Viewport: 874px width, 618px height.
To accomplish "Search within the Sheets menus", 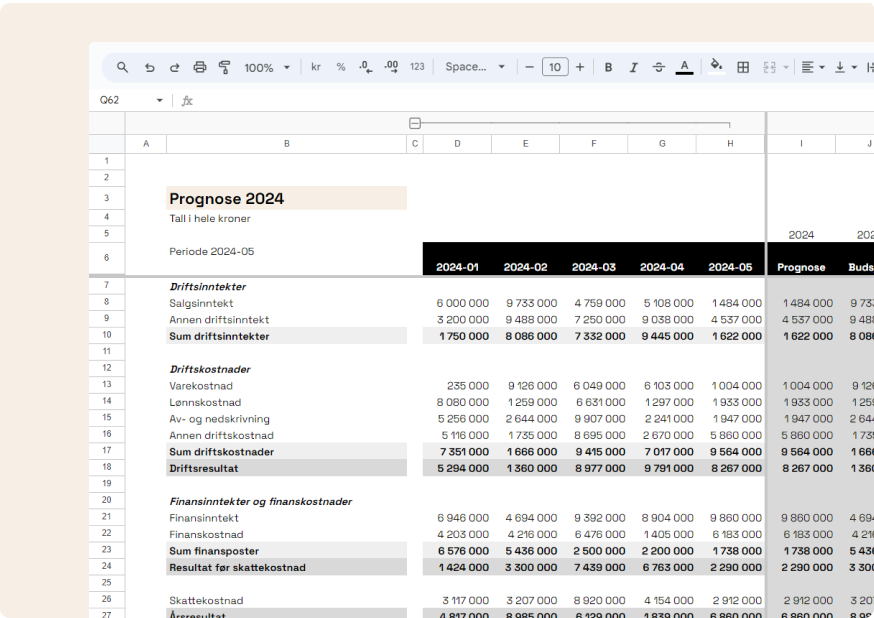I will click(x=122, y=67).
